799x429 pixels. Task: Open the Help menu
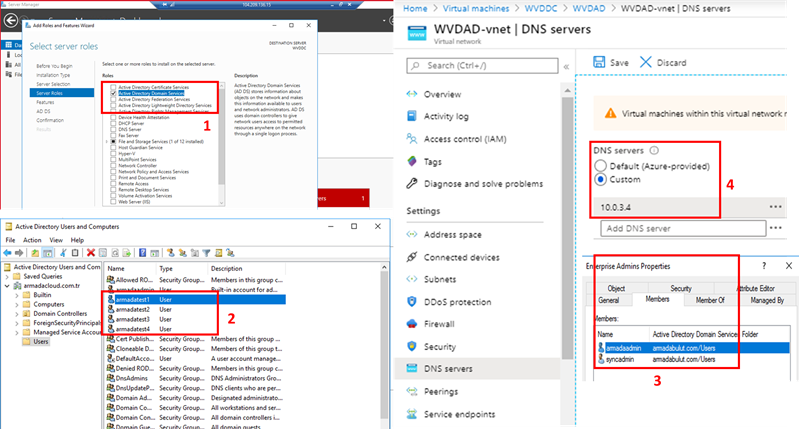click(77, 240)
